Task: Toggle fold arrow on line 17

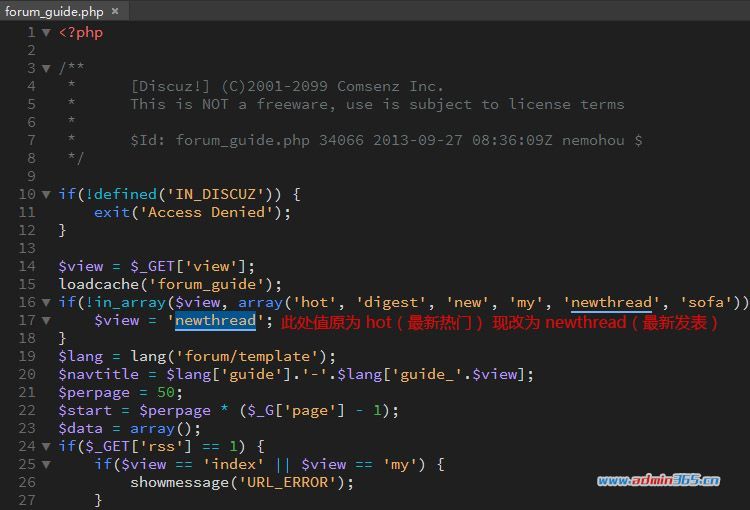Action: pyautogui.click(x=46, y=320)
